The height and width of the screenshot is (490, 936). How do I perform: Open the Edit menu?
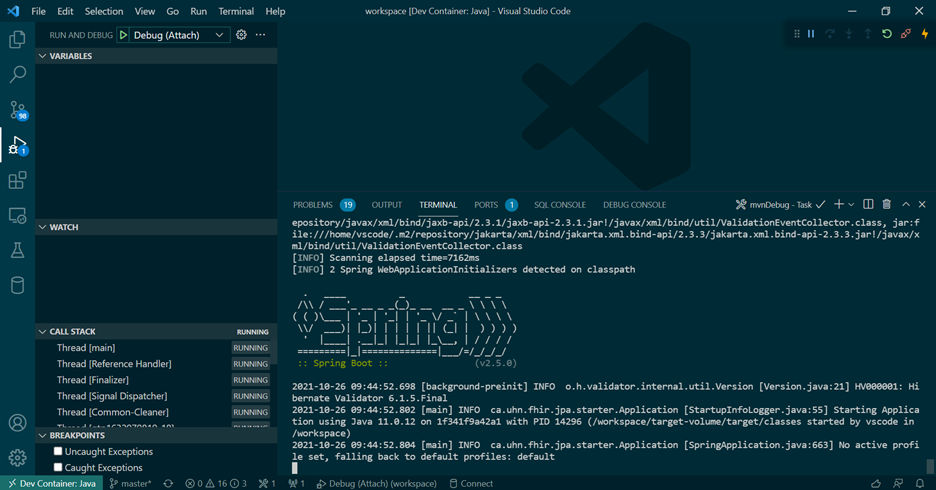point(65,11)
